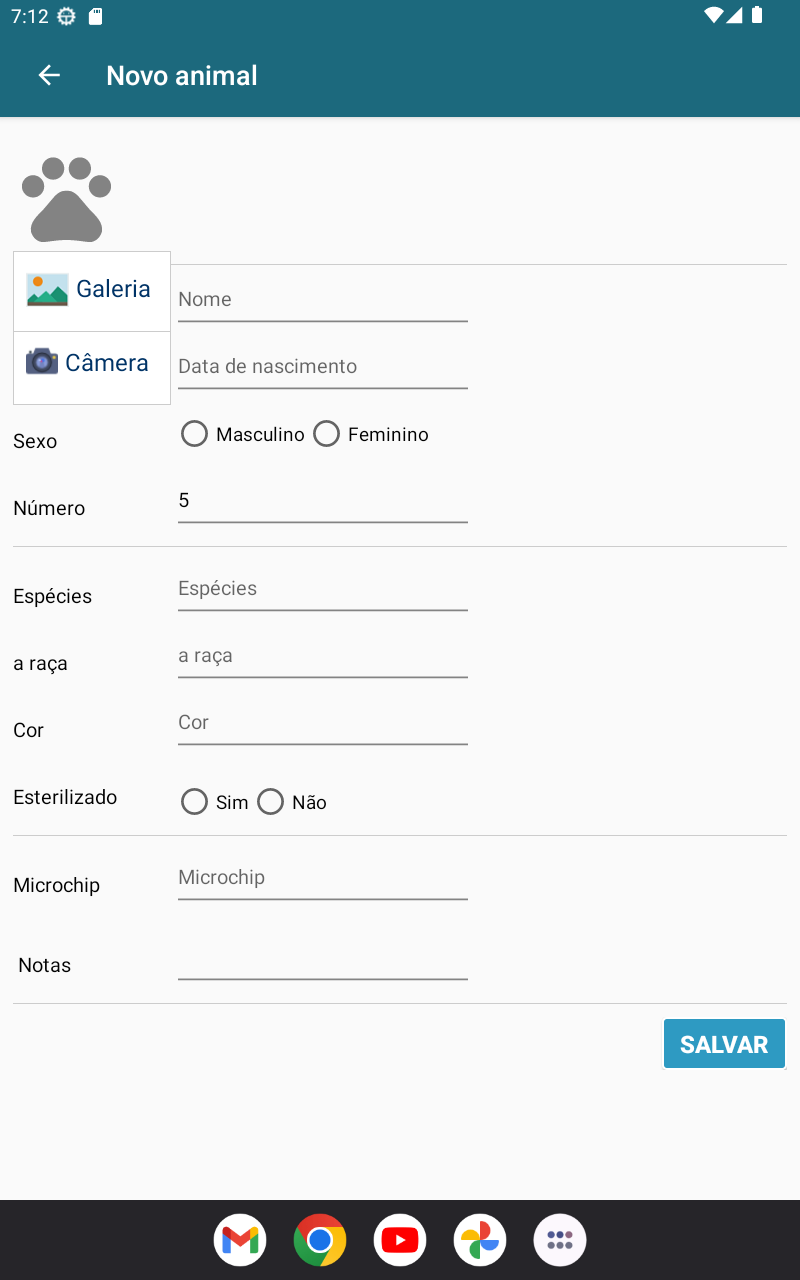This screenshot has height=1280, width=800.
Task: Tap the back arrow in the header
Action: (49, 76)
